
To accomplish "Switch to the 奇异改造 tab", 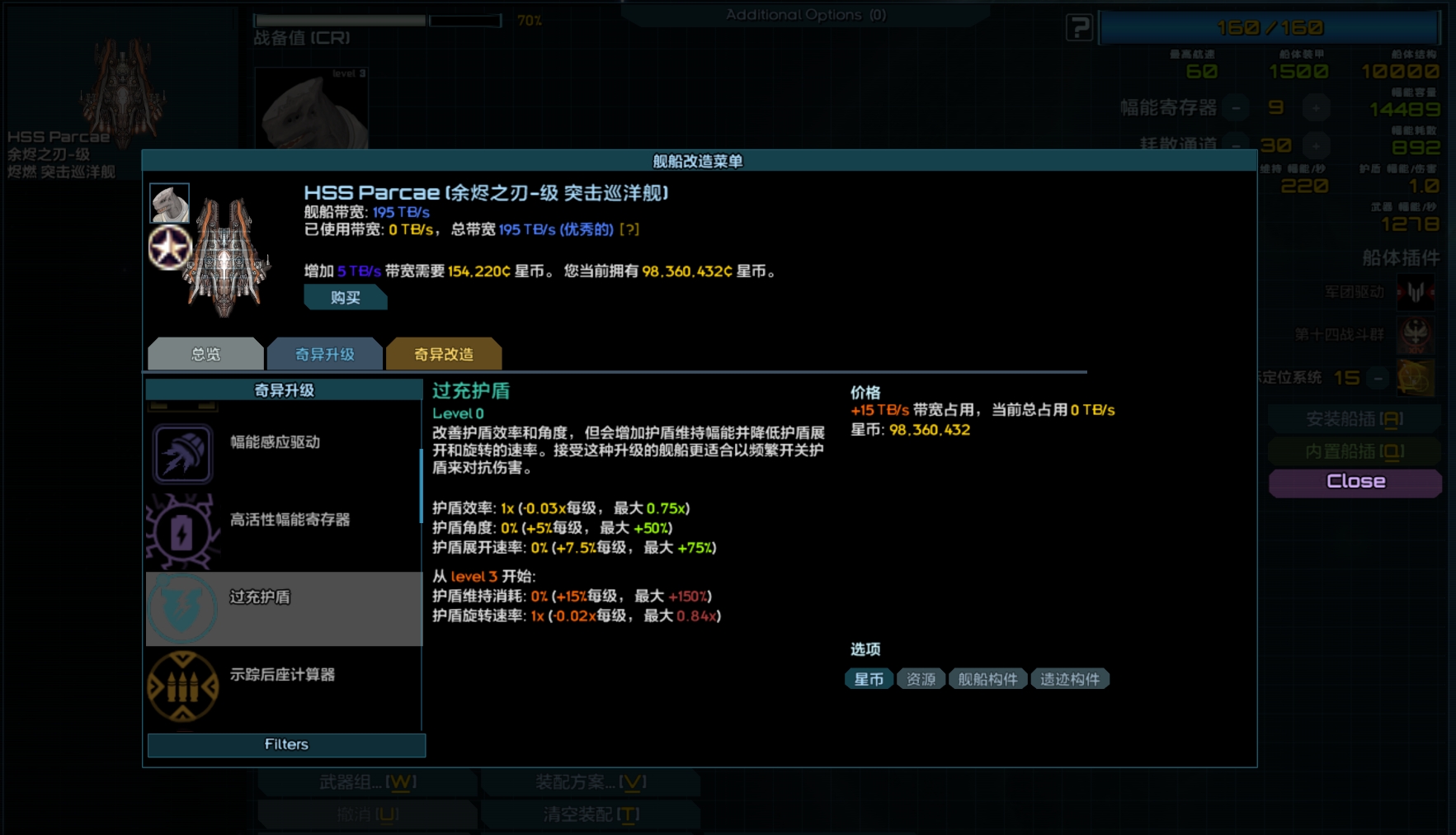I will [x=445, y=353].
